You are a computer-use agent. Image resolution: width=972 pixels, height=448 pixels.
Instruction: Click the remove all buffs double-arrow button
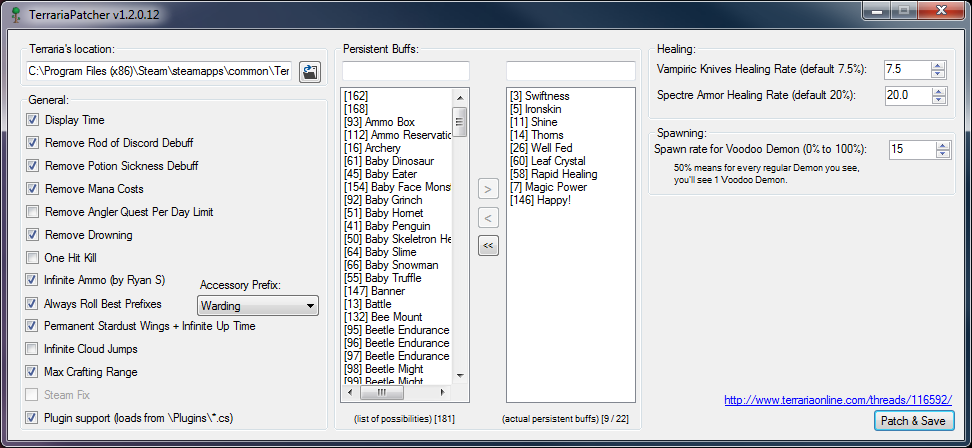coord(487,245)
